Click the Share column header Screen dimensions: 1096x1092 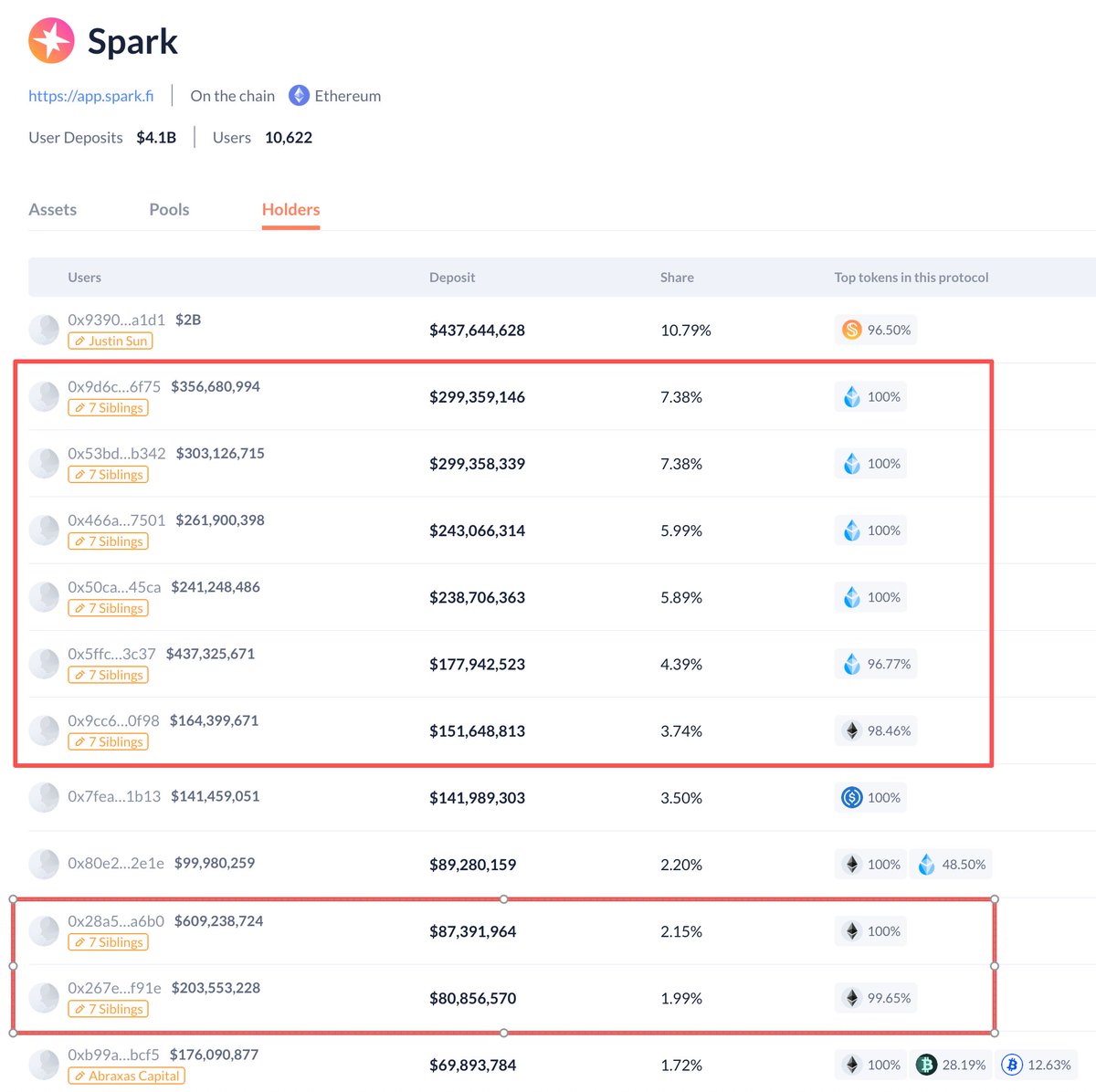pos(677,278)
